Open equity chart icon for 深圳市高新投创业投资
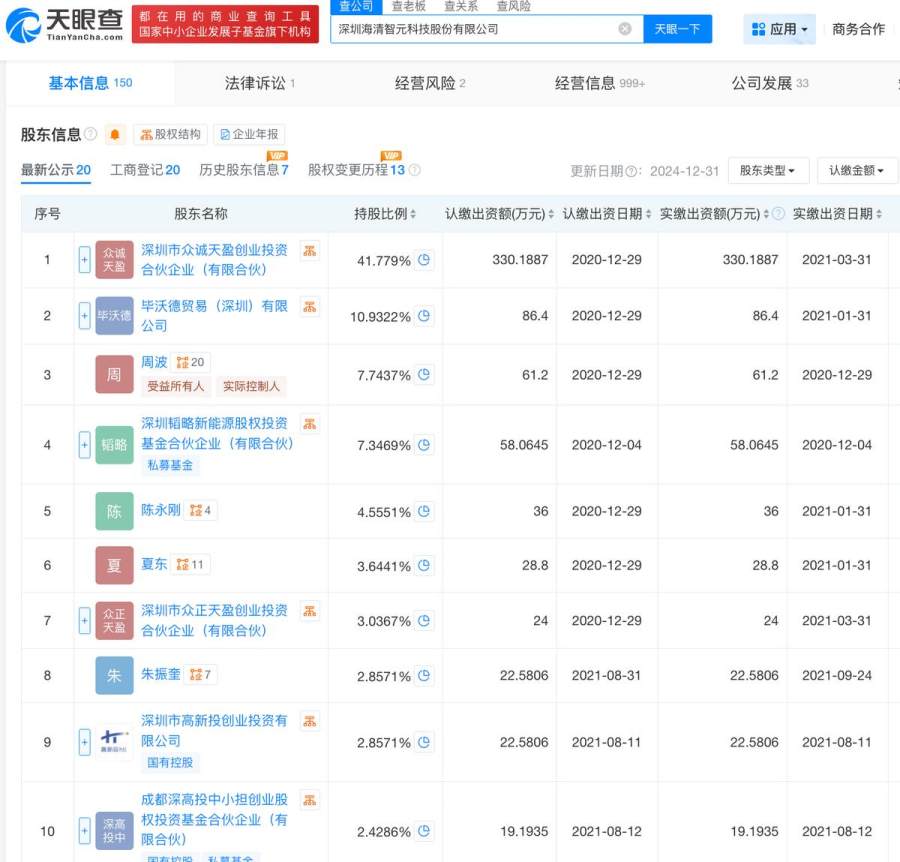This screenshot has height=862, width=900. 310,721
